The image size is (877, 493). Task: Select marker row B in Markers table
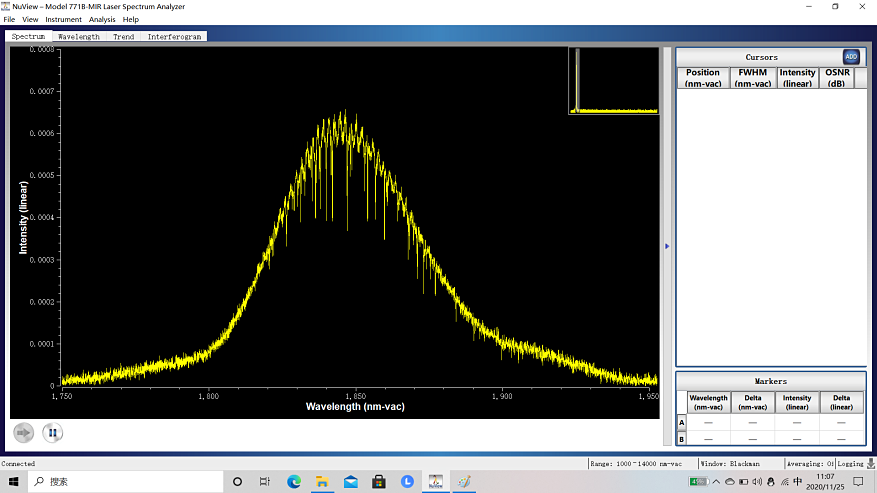pos(682,438)
